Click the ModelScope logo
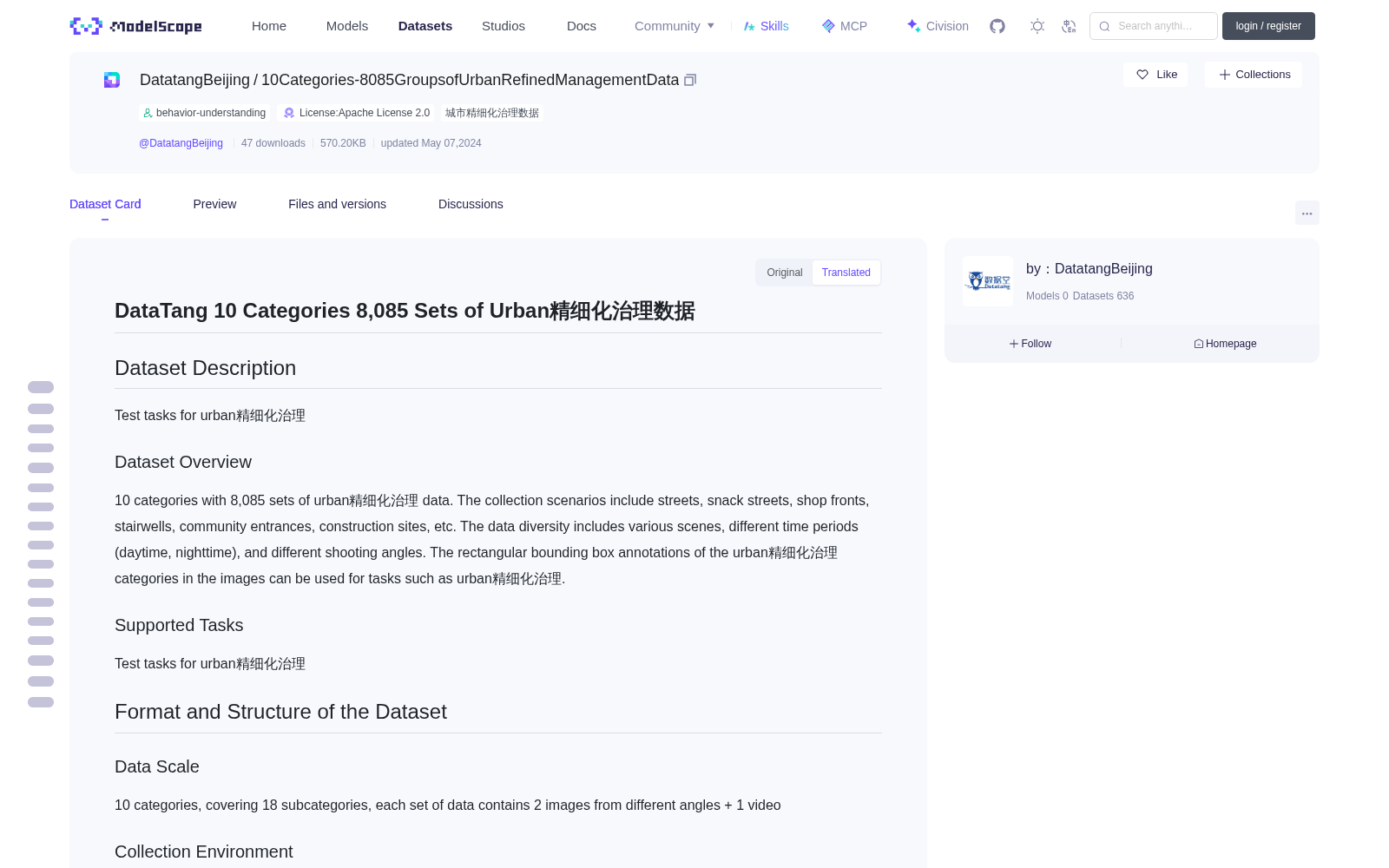 [135, 26]
